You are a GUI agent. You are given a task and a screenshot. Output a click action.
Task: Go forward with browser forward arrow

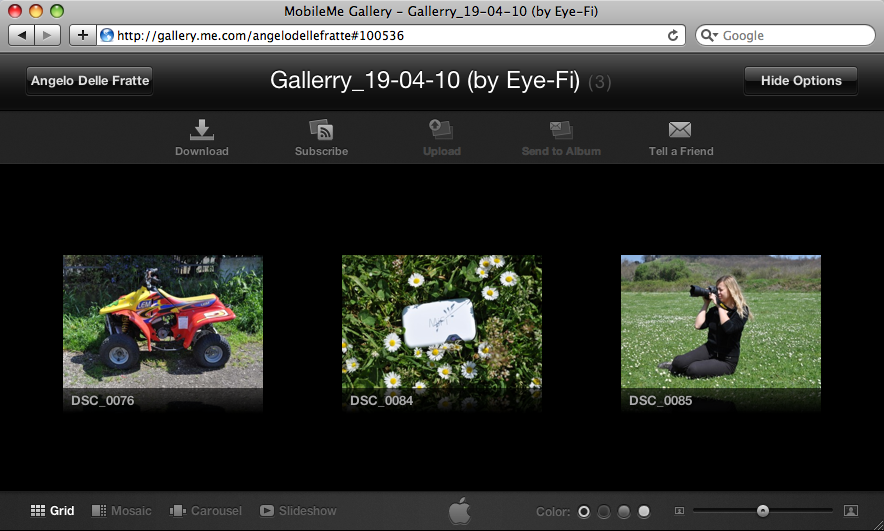point(47,36)
